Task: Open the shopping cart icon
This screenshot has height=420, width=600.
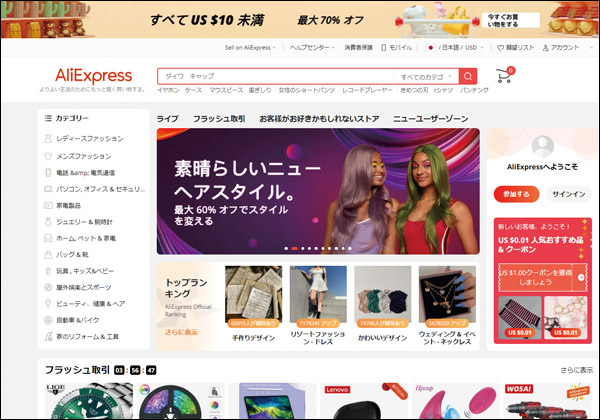Action: 505,75
